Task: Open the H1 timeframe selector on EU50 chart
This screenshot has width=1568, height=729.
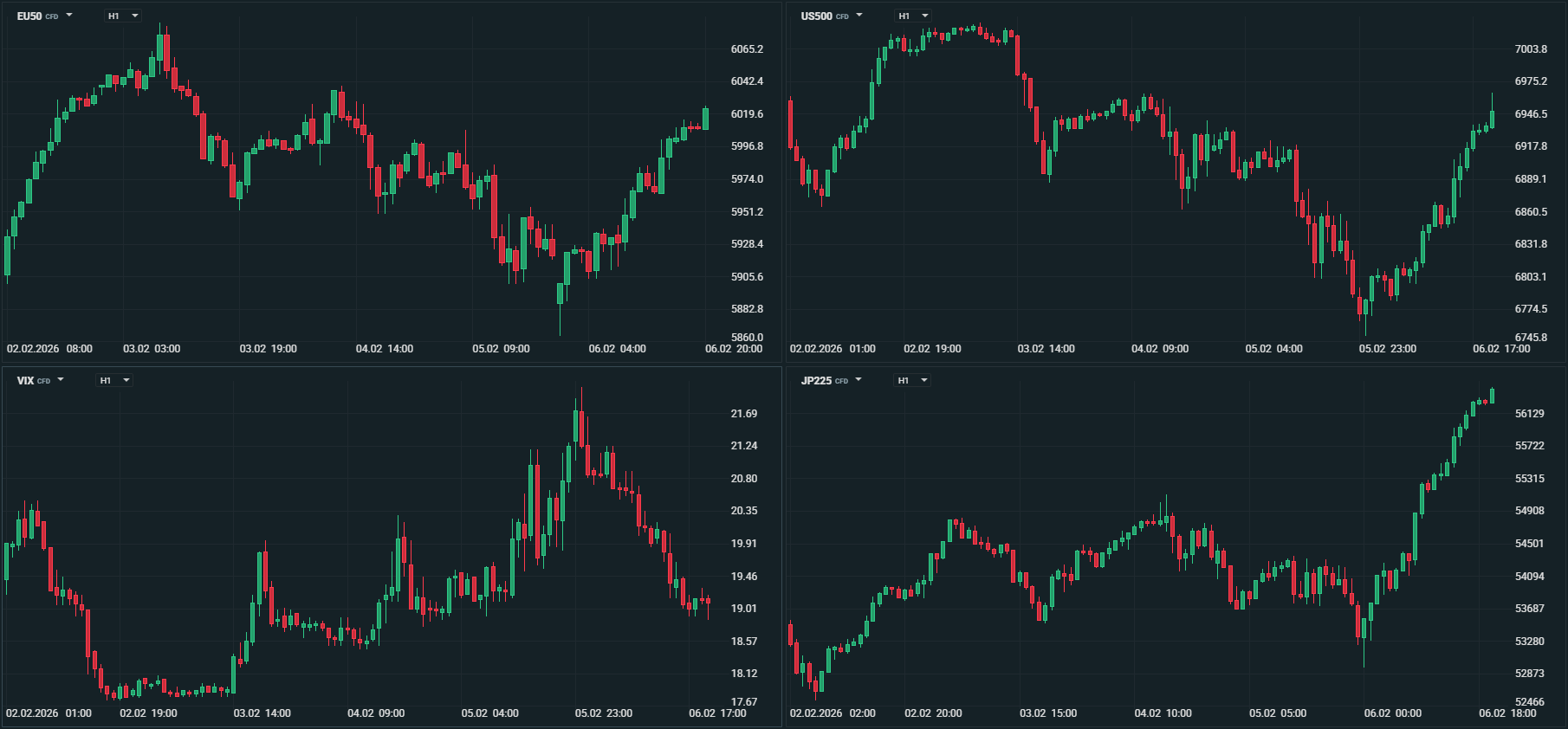Action: pyautogui.click(x=123, y=16)
